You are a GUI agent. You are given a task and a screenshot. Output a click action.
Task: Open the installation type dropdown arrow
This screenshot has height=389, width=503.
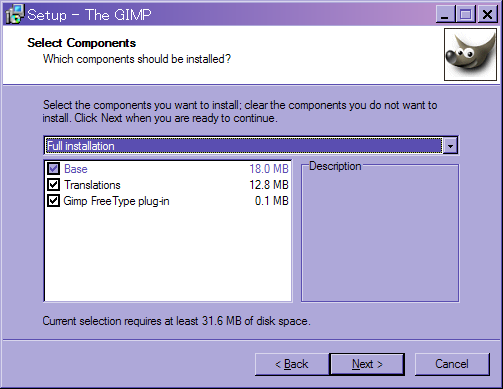450,146
